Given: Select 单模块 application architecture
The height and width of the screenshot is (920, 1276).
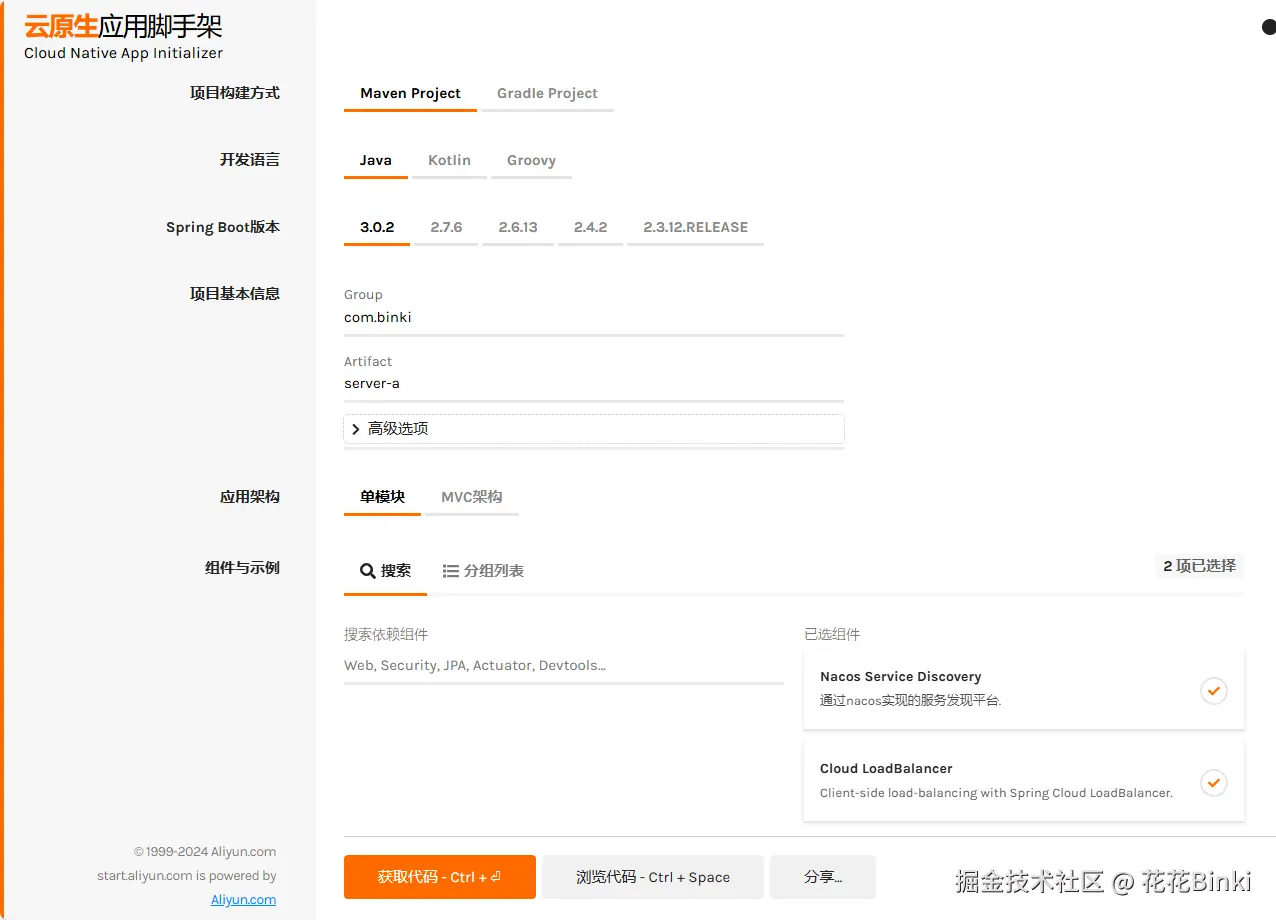Looking at the screenshot, I should [382, 498].
